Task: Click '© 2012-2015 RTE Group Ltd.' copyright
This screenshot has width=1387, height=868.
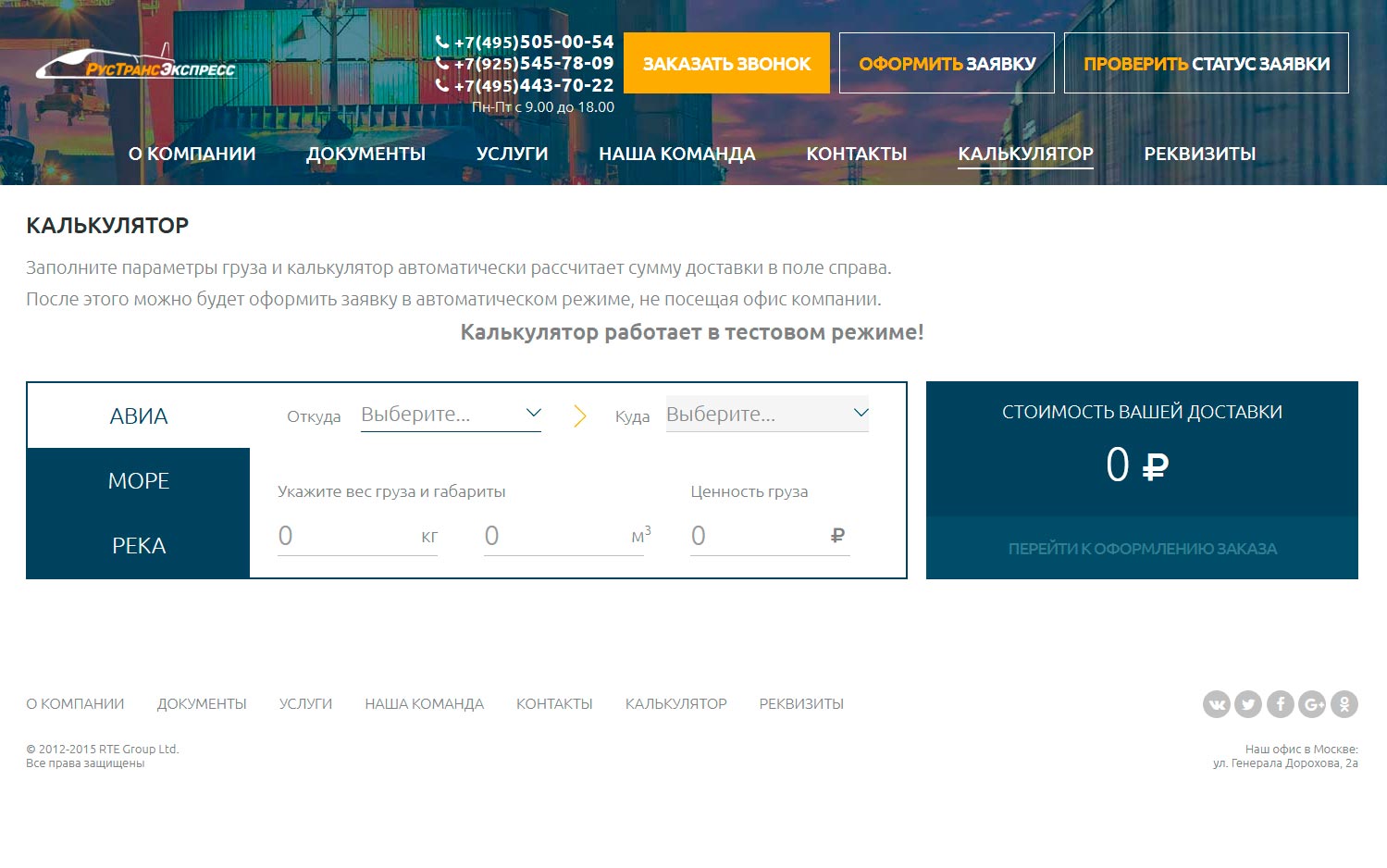Action: coord(103,750)
